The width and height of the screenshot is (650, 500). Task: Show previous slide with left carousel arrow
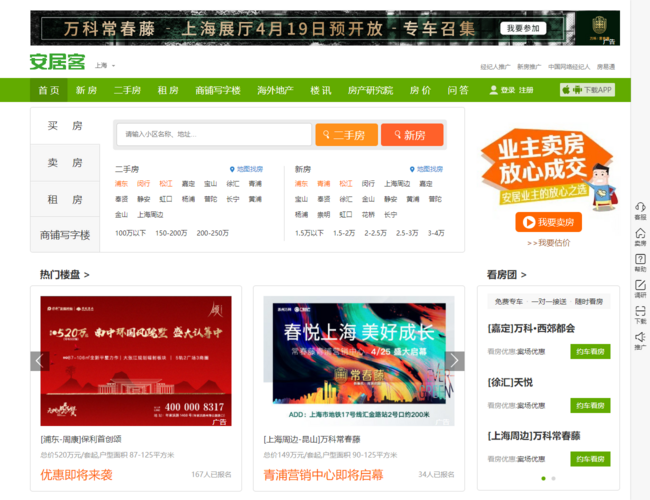tap(40, 361)
